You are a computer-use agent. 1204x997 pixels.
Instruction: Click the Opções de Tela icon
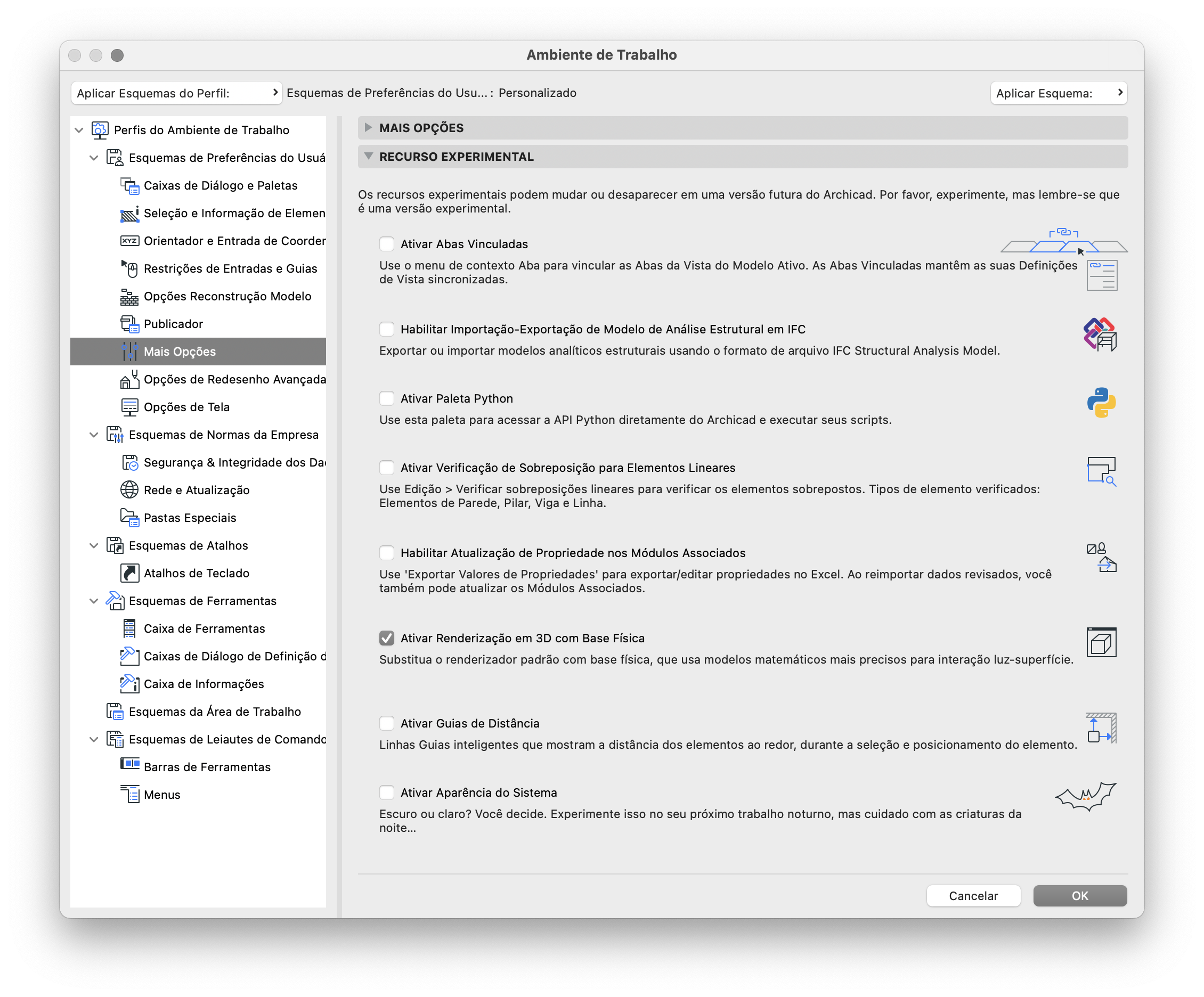(x=129, y=407)
